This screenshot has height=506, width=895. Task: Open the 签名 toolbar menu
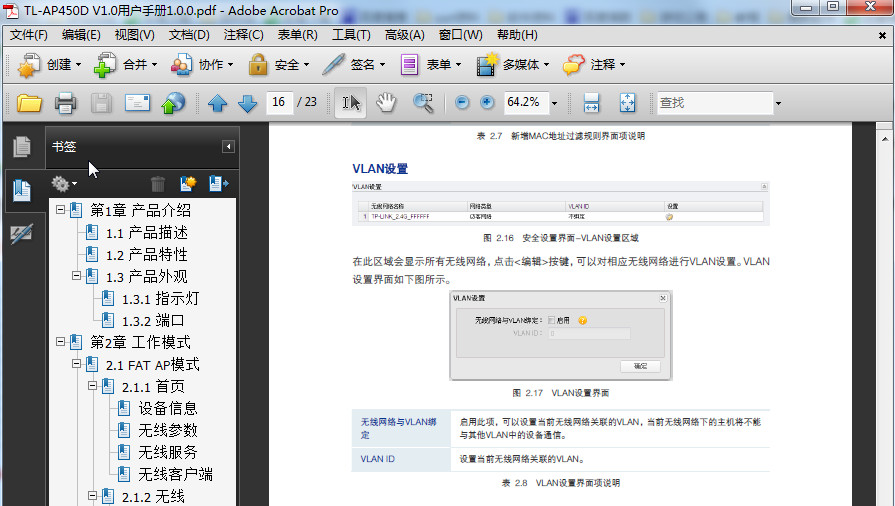point(354,65)
